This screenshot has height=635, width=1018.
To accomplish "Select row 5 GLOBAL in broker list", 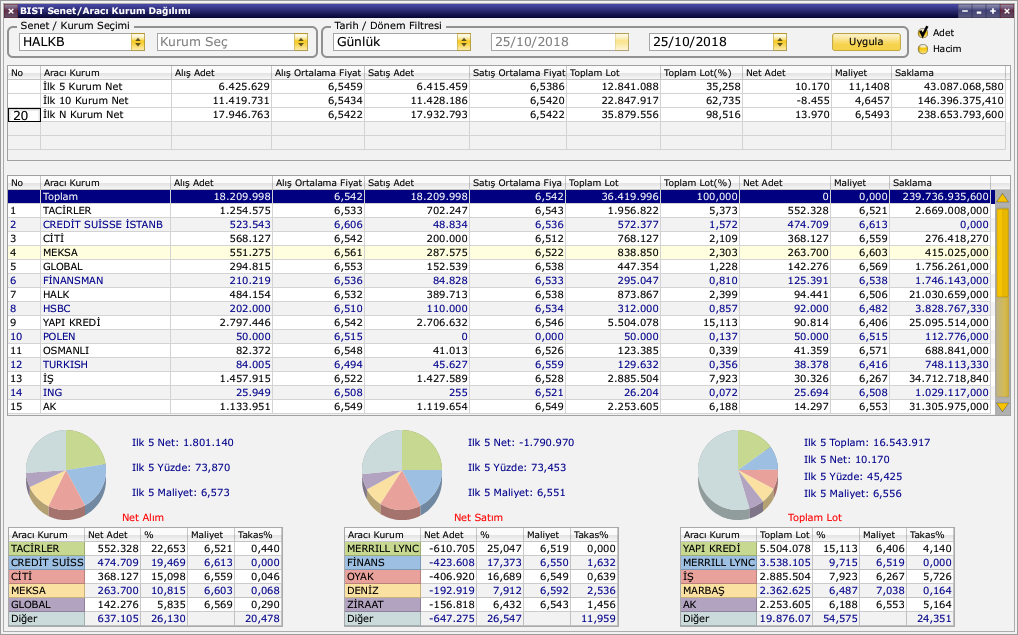I will pyautogui.click(x=499, y=267).
